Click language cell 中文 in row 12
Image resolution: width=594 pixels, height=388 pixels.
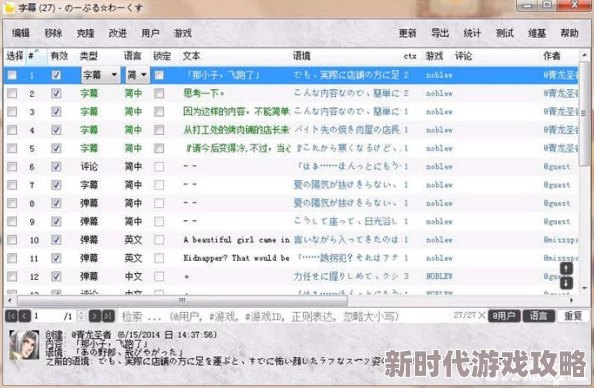pyautogui.click(x=133, y=276)
